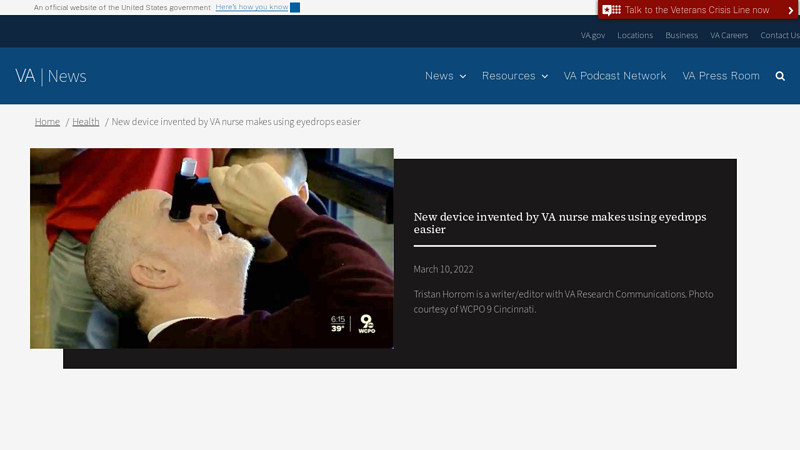Expand the blue box beside "Here's how you know"
The width and height of the screenshot is (800, 450).
tap(295, 8)
